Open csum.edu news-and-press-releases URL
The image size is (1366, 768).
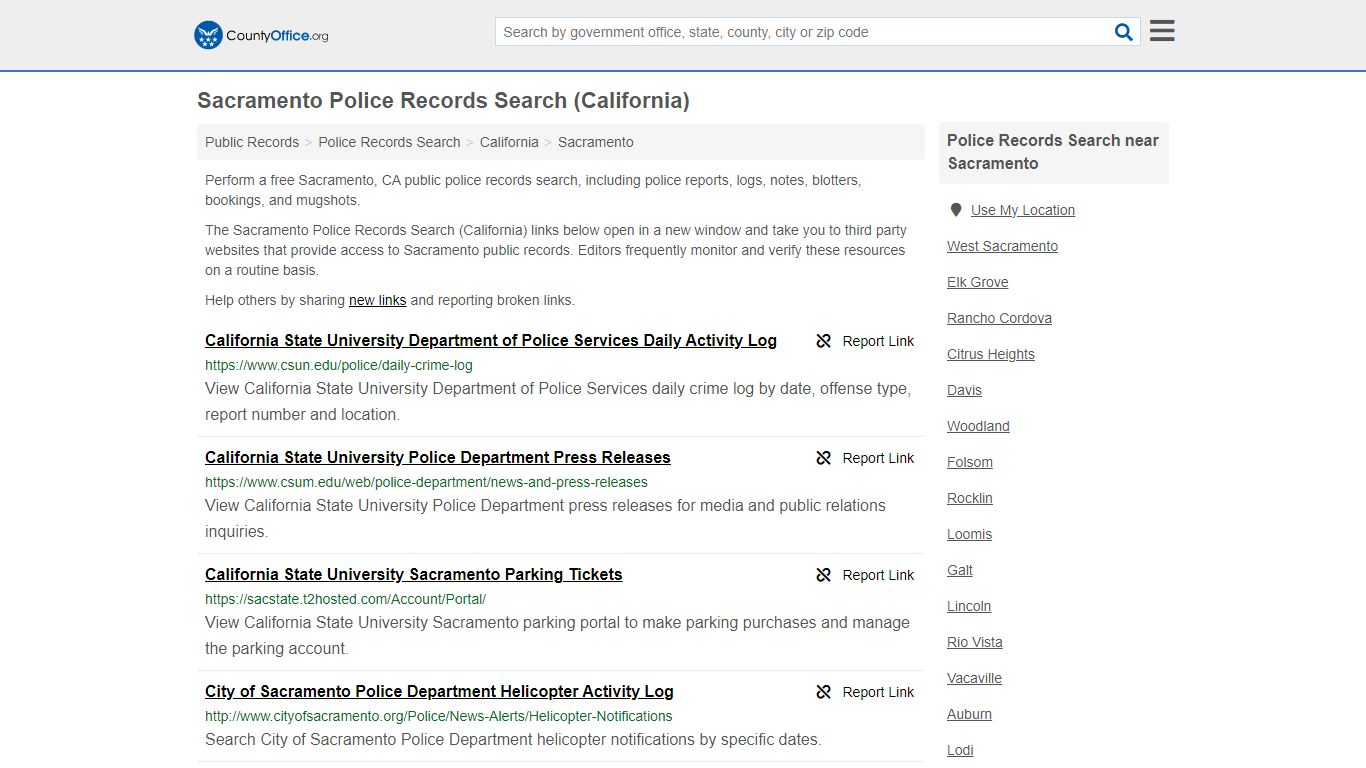[426, 482]
